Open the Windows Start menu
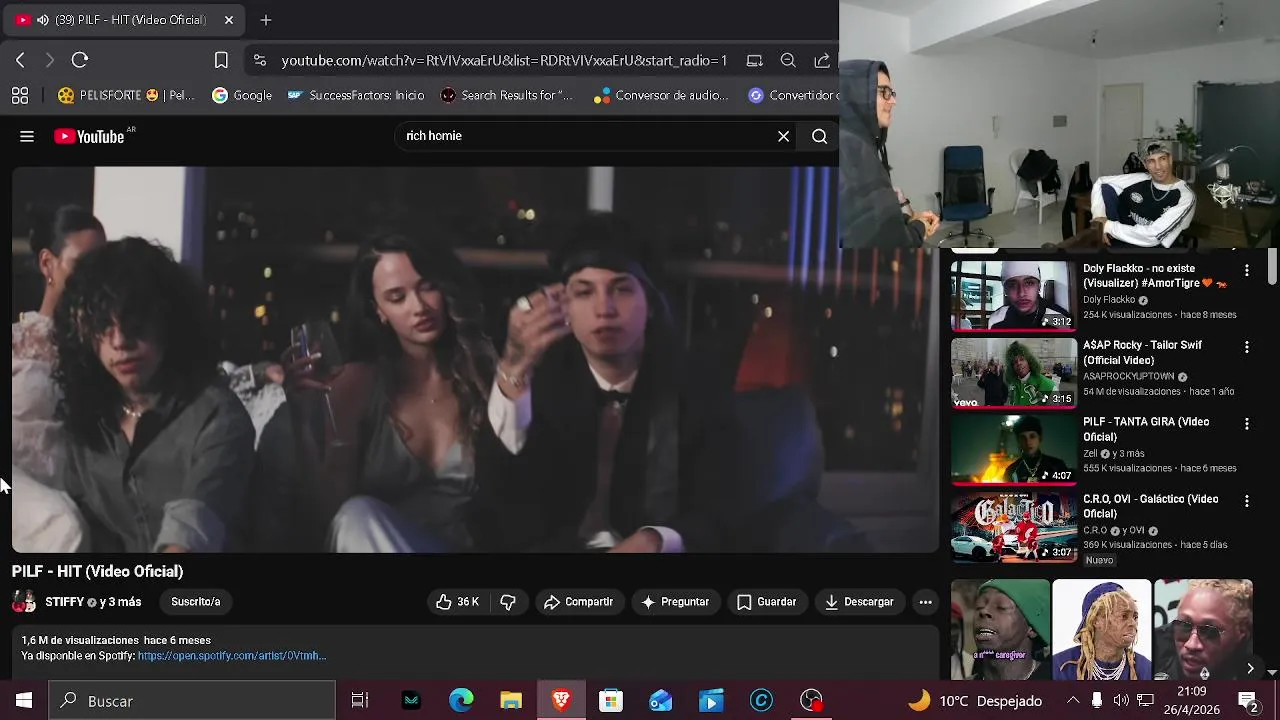 pos(24,701)
